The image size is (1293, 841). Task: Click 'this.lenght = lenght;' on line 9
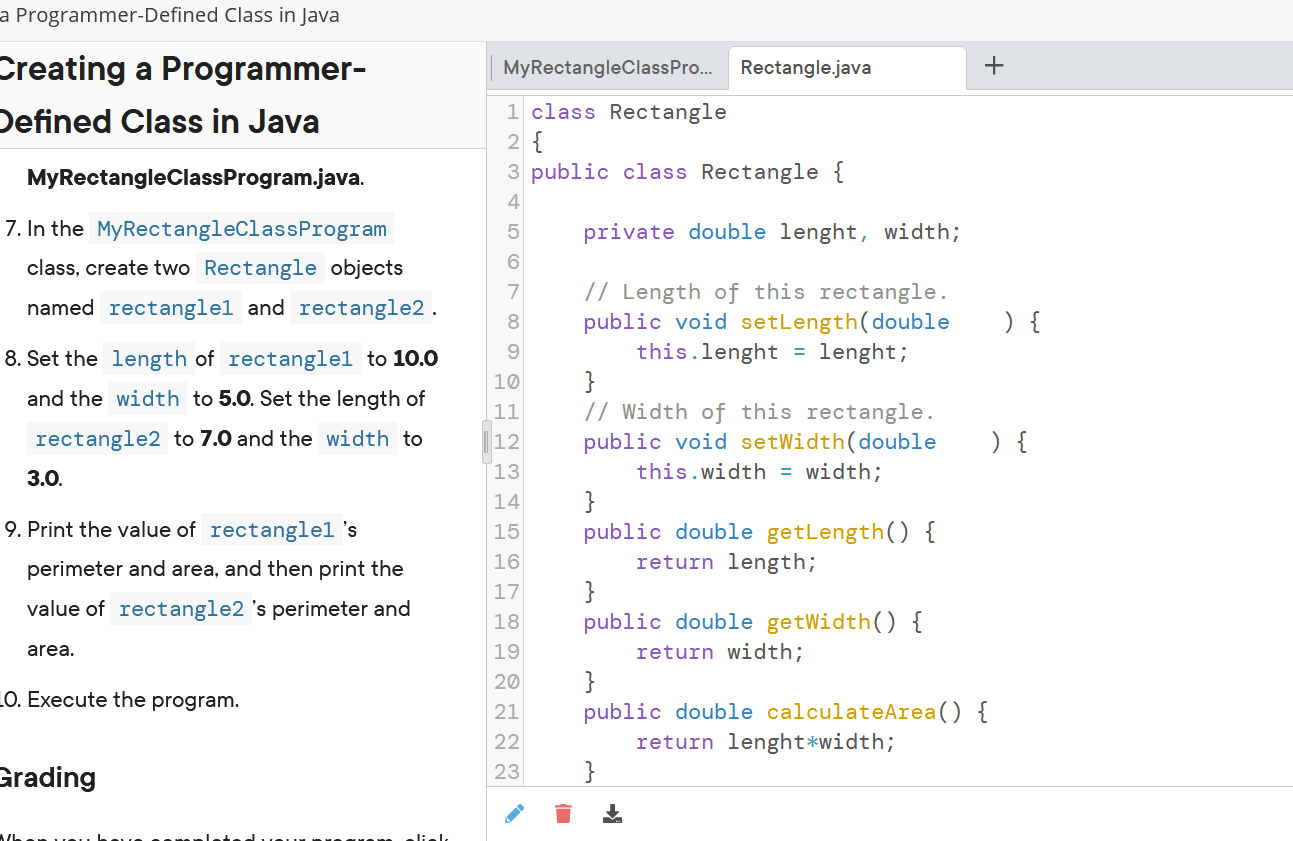click(772, 352)
